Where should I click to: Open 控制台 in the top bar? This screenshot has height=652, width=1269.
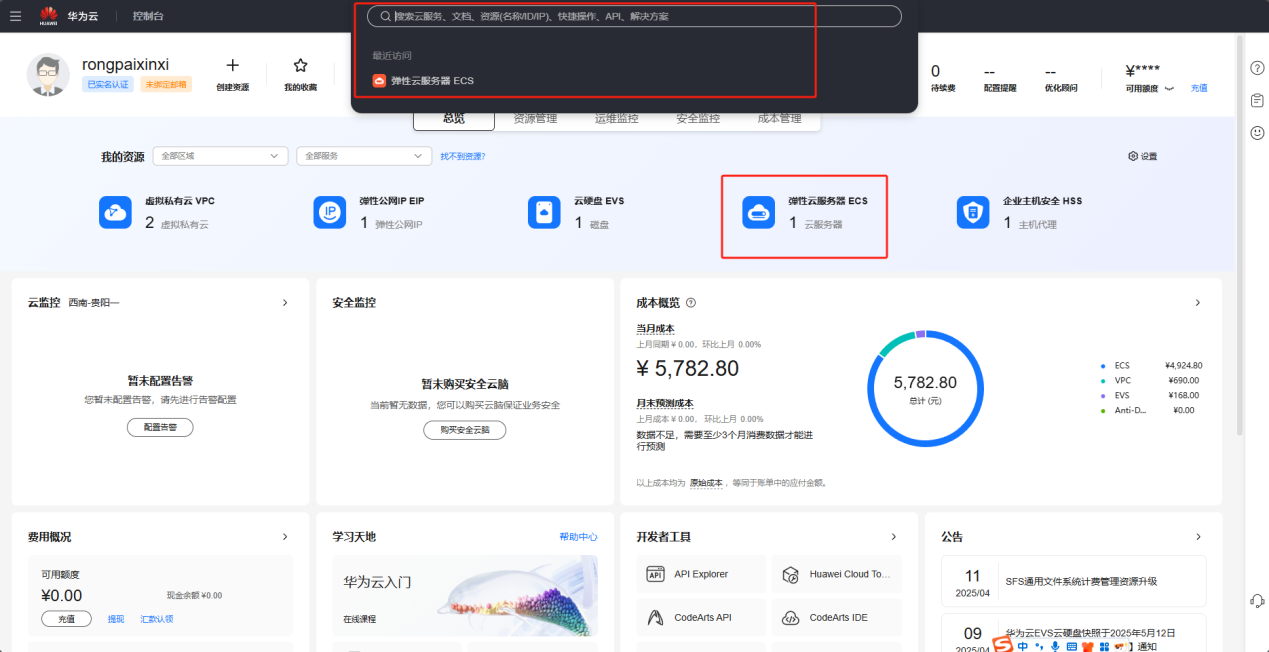[148, 16]
